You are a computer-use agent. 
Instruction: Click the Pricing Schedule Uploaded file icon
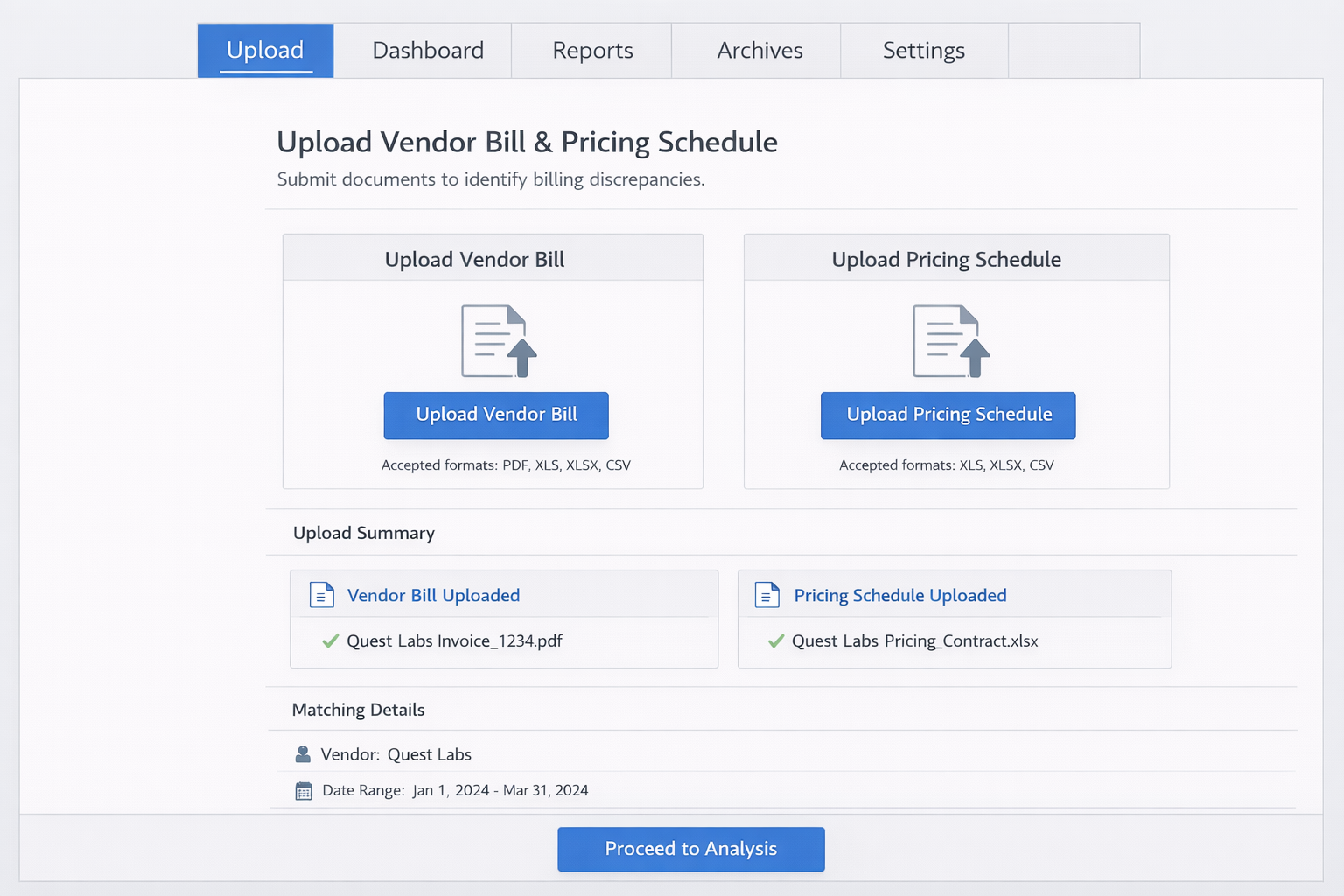tap(767, 595)
